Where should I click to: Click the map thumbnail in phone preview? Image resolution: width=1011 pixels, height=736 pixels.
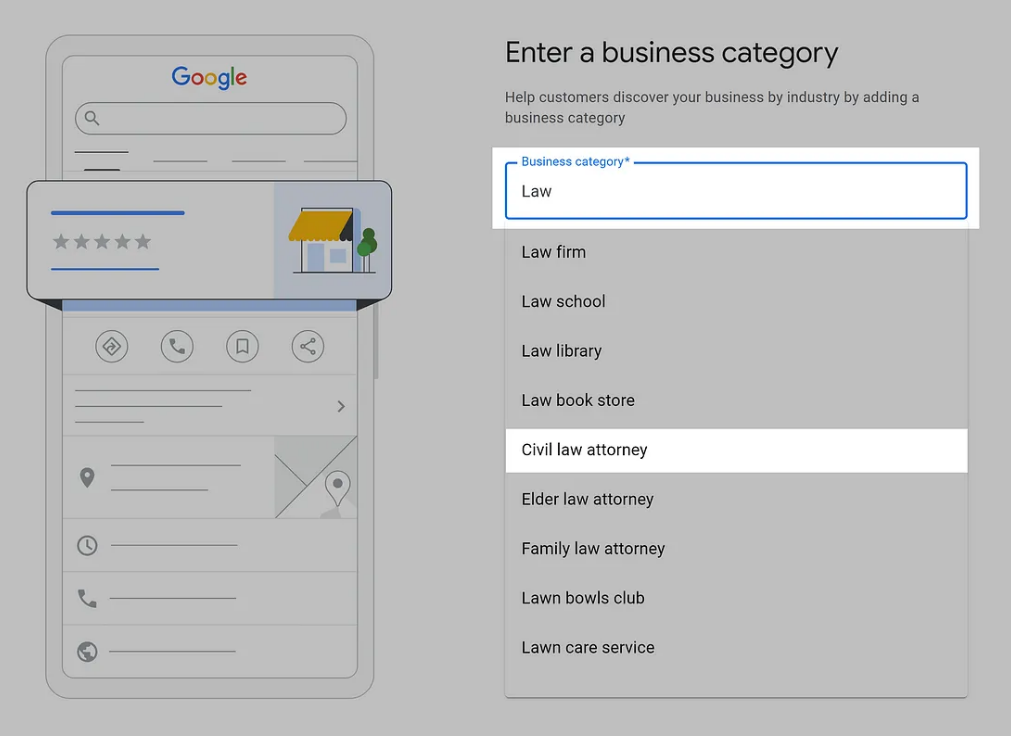pos(316,477)
